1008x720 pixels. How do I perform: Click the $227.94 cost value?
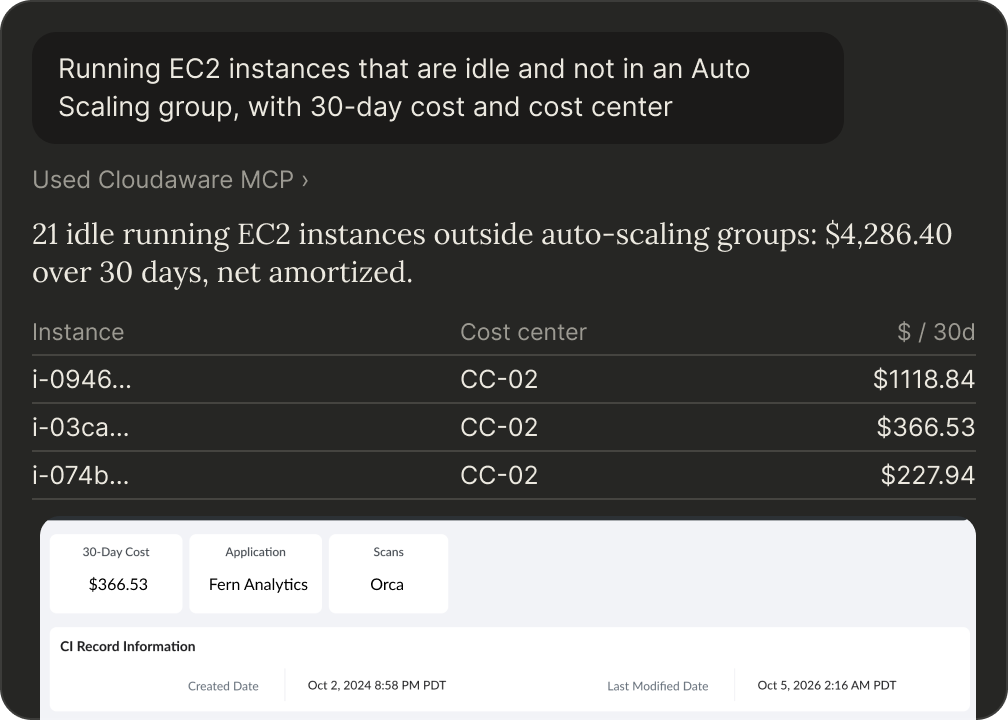pyautogui.click(x=928, y=475)
